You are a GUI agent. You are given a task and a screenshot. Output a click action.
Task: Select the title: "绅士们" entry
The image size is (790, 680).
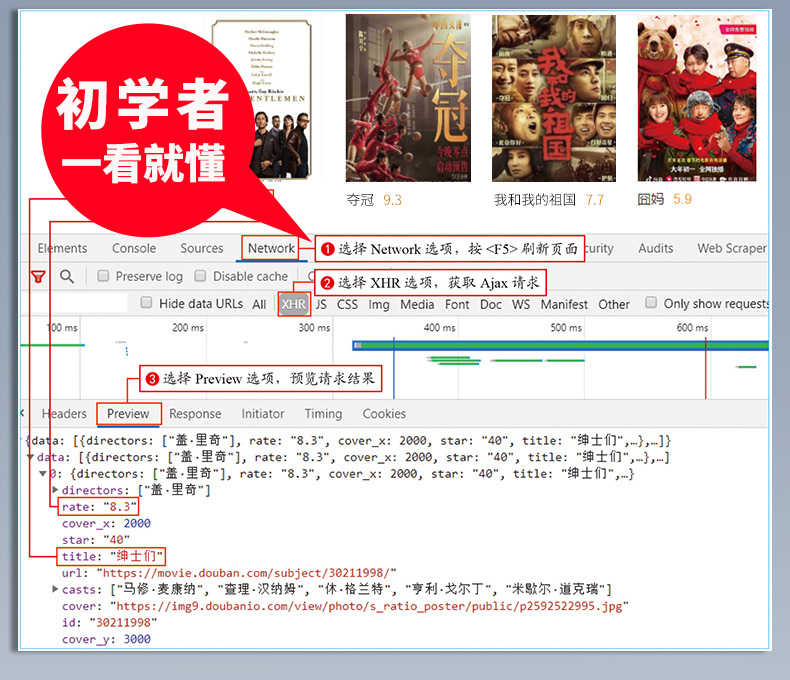(x=112, y=556)
